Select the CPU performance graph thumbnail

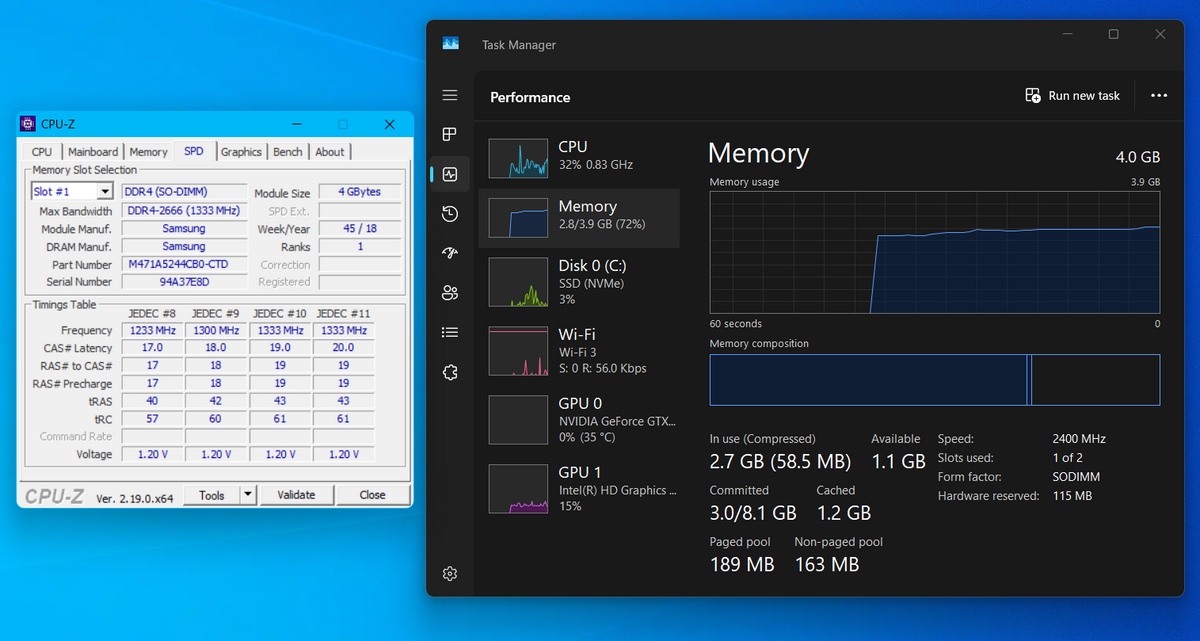click(519, 158)
